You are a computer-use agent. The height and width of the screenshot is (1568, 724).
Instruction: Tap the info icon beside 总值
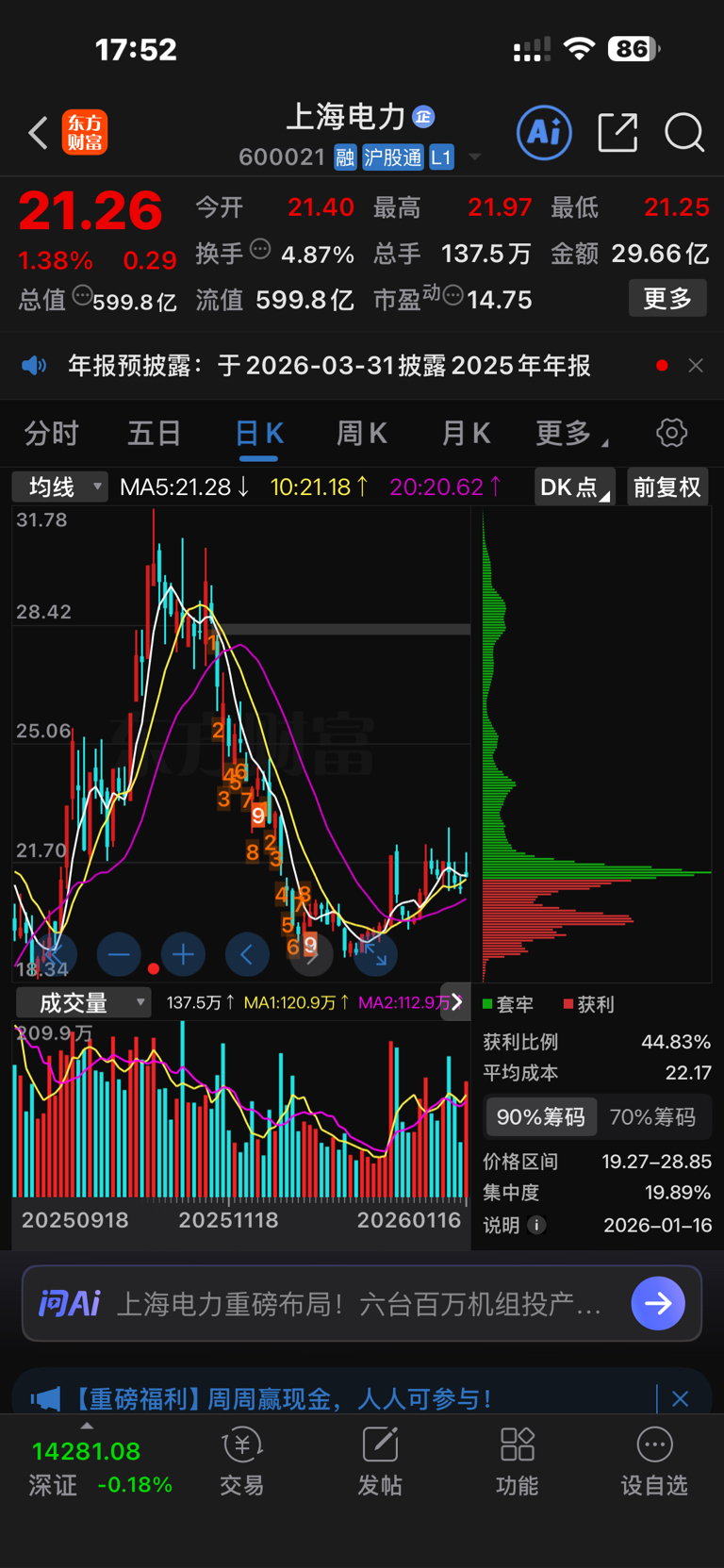coord(83,296)
